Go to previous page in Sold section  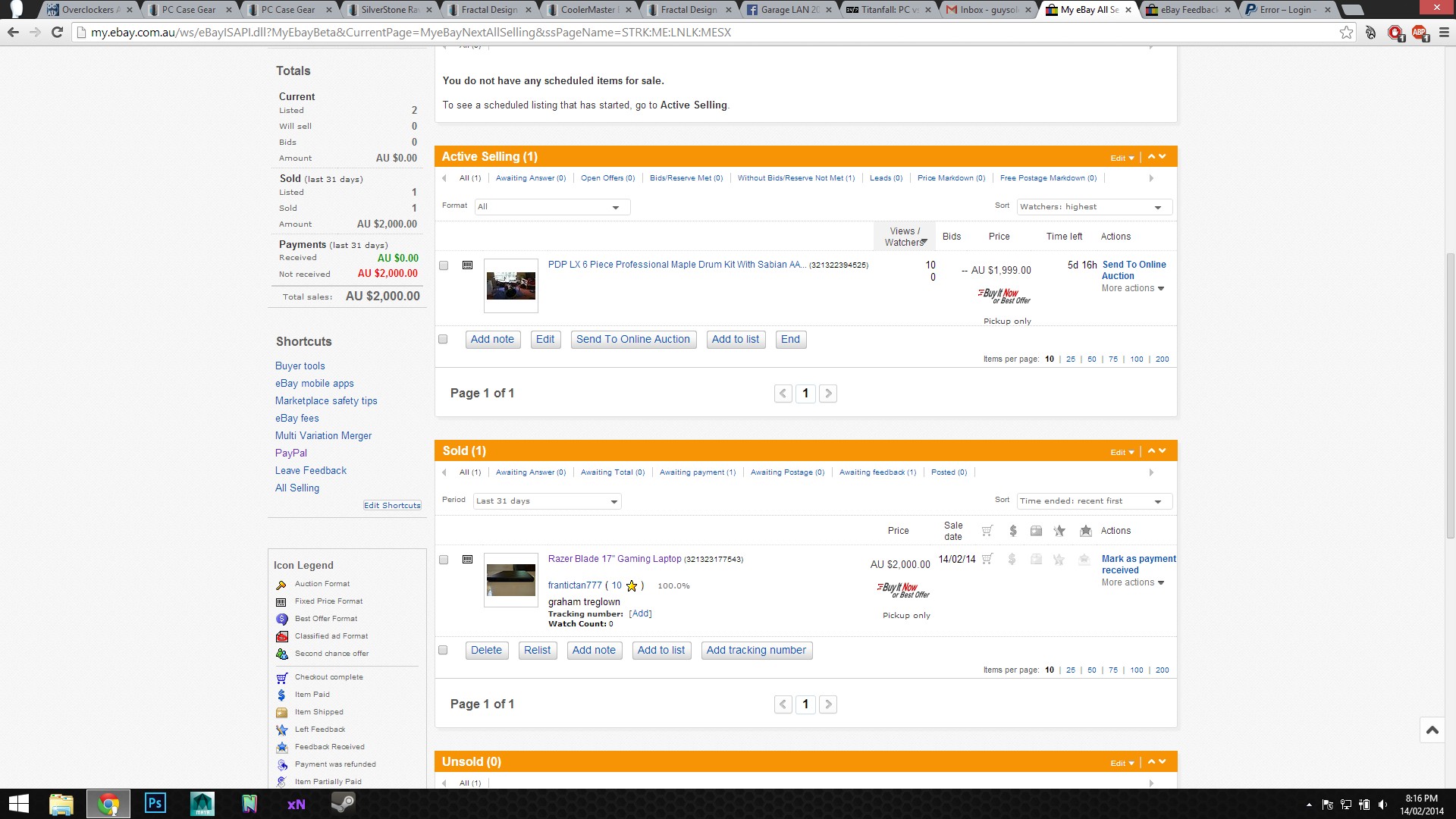point(783,704)
